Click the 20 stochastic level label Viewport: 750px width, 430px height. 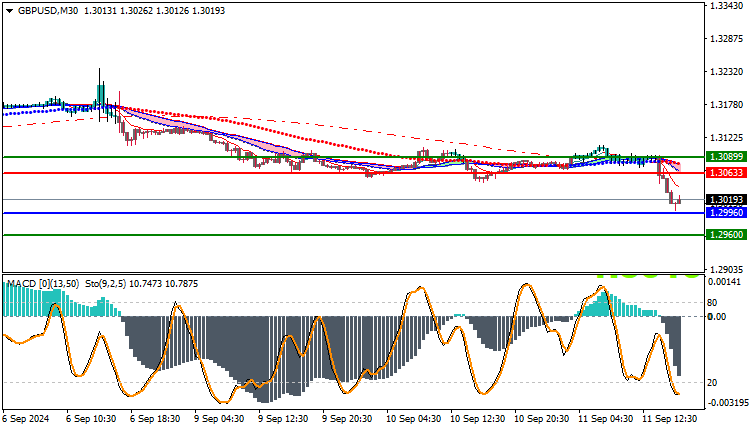point(712,383)
